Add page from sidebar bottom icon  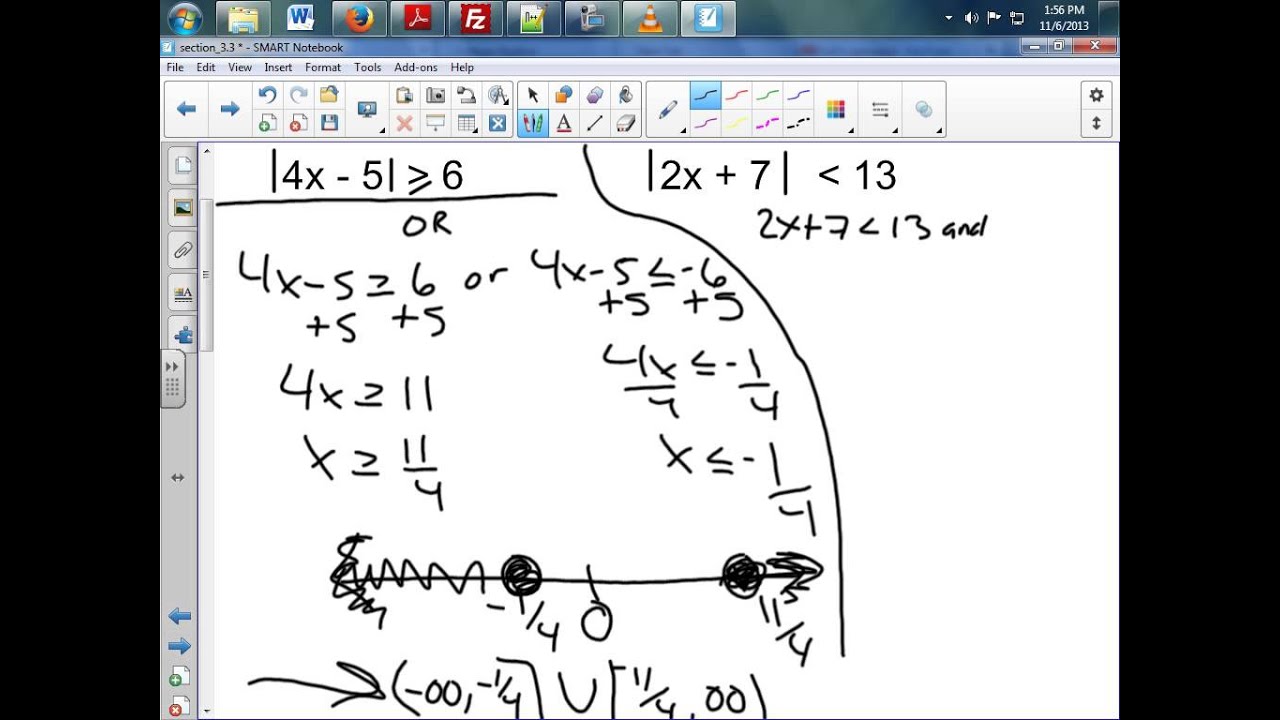pyautogui.click(x=180, y=678)
